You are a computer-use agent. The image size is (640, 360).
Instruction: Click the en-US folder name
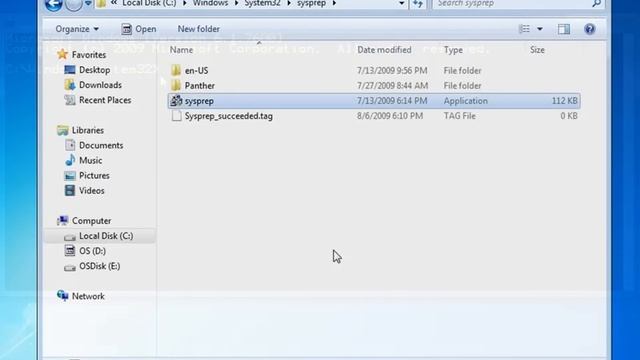click(x=196, y=70)
